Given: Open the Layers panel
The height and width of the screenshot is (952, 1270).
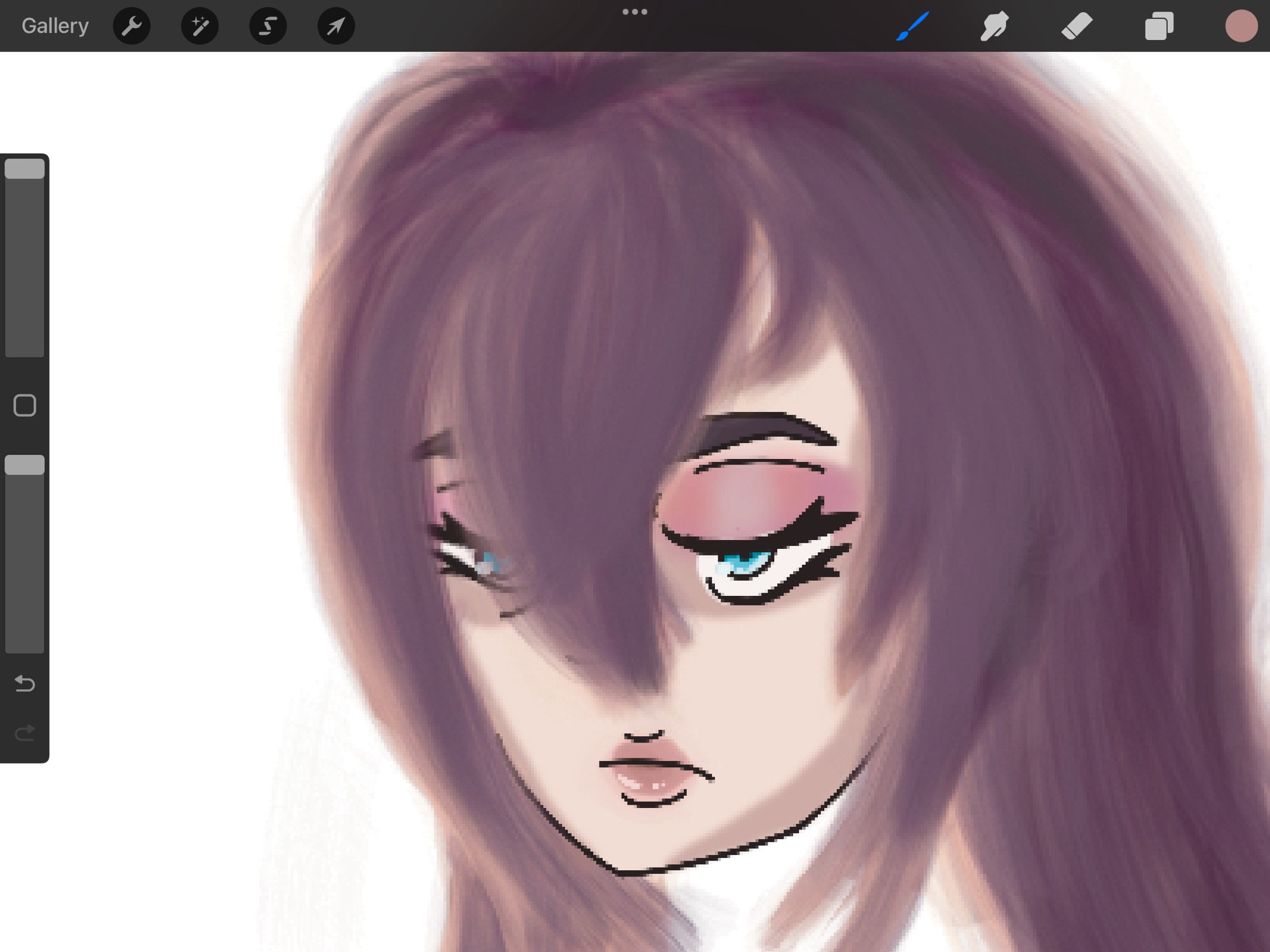Looking at the screenshot, I should pos(1159,26).
